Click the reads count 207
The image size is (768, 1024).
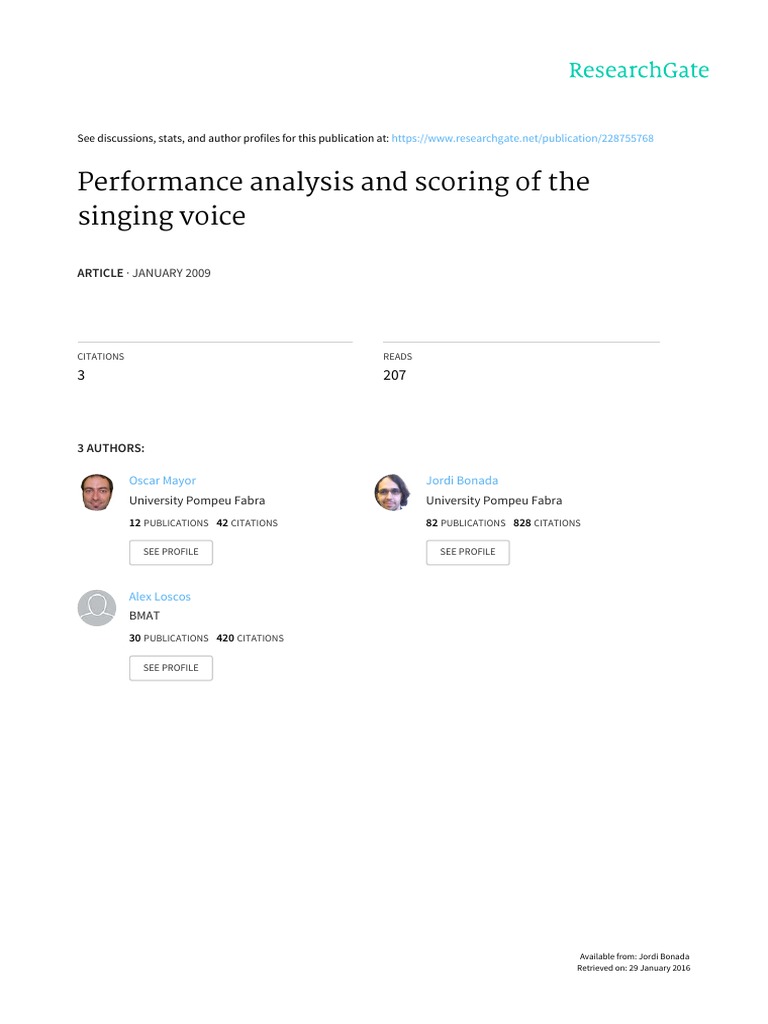click(x=394, y=376)
